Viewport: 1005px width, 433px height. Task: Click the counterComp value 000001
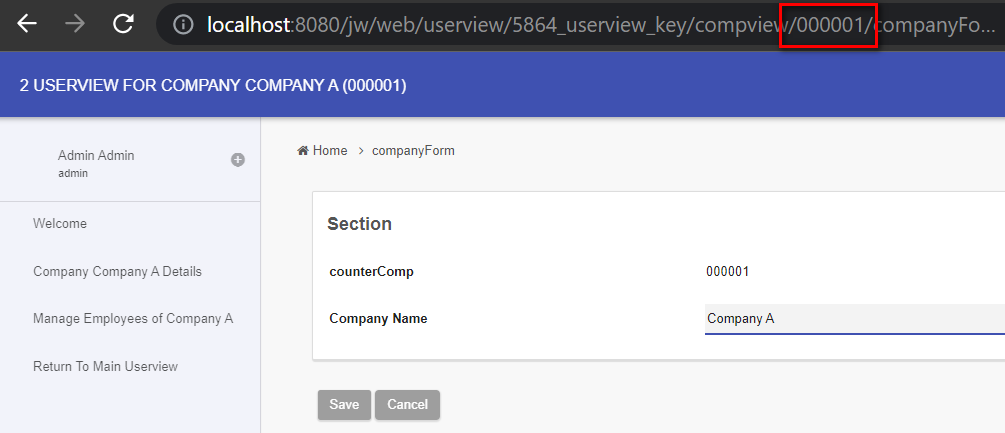click(x=728, y=271)
